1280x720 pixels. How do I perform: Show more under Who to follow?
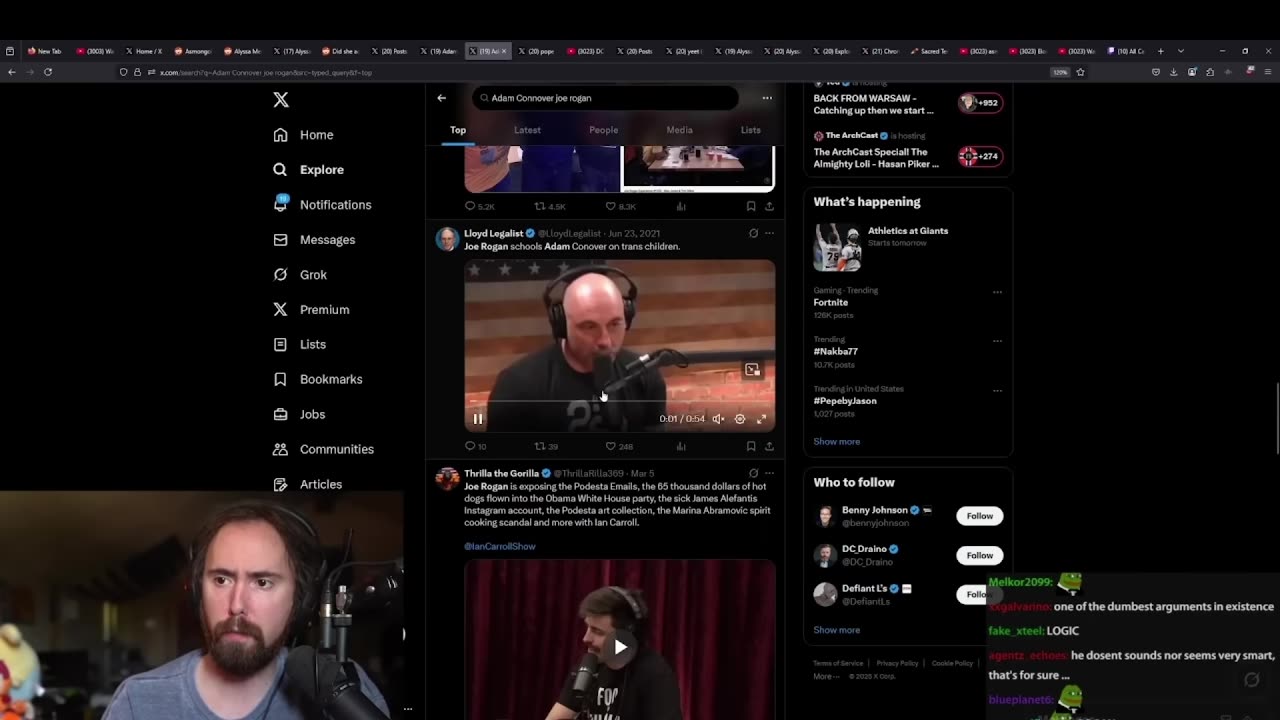837,630
